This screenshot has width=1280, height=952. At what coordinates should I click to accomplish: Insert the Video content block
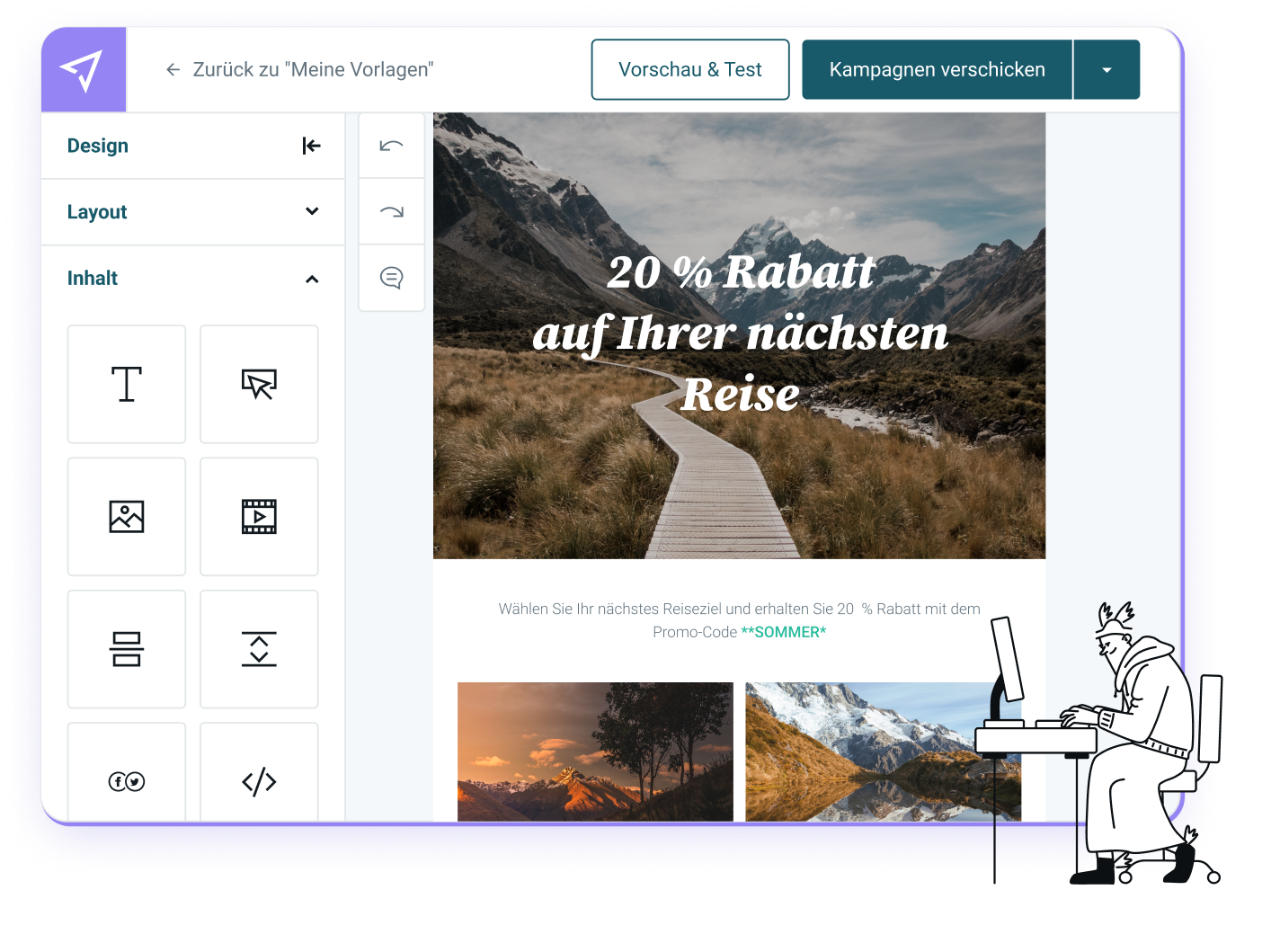click(x=259, y=516)
